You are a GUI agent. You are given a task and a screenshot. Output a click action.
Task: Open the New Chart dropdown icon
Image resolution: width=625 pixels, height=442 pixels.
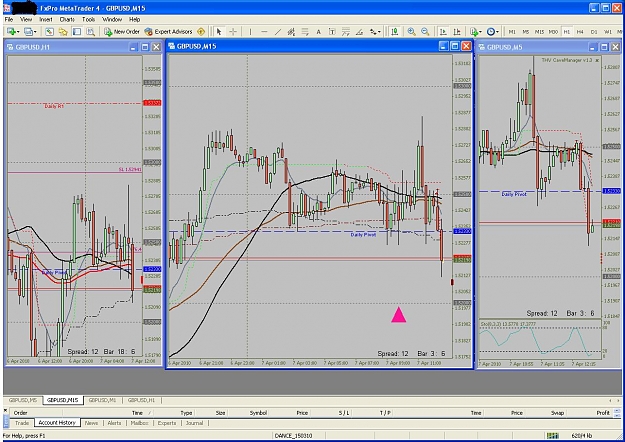coord(13,31)
